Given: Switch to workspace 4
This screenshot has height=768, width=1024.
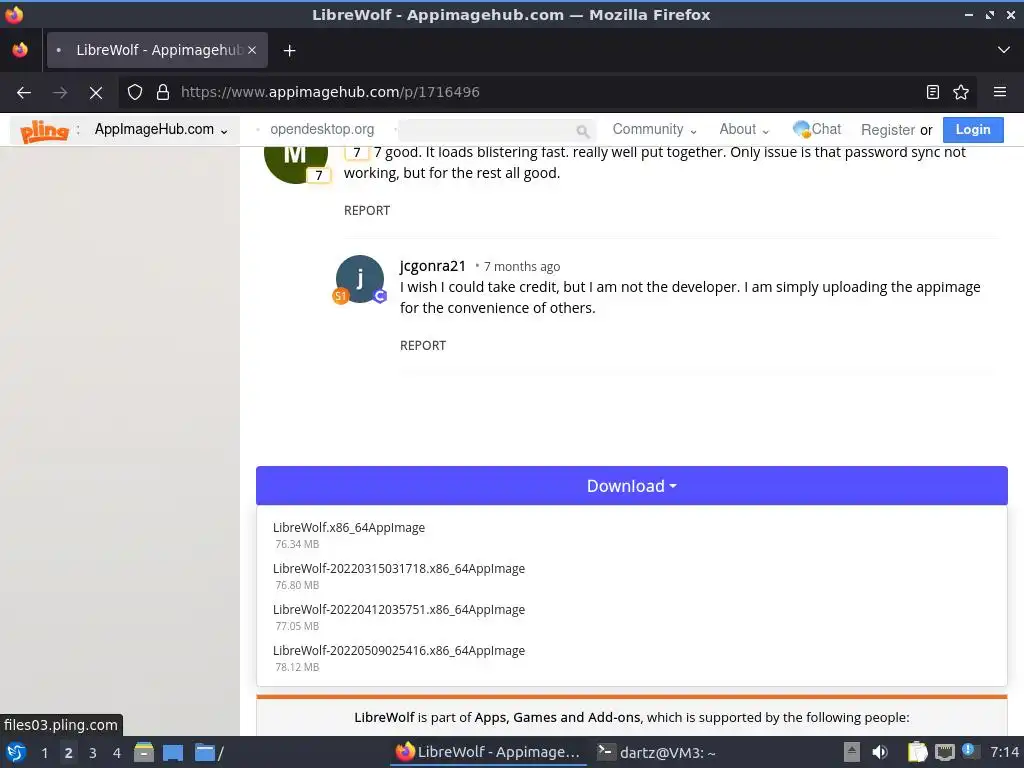Looking at the screenshot, I should click(x=117, y=753).
